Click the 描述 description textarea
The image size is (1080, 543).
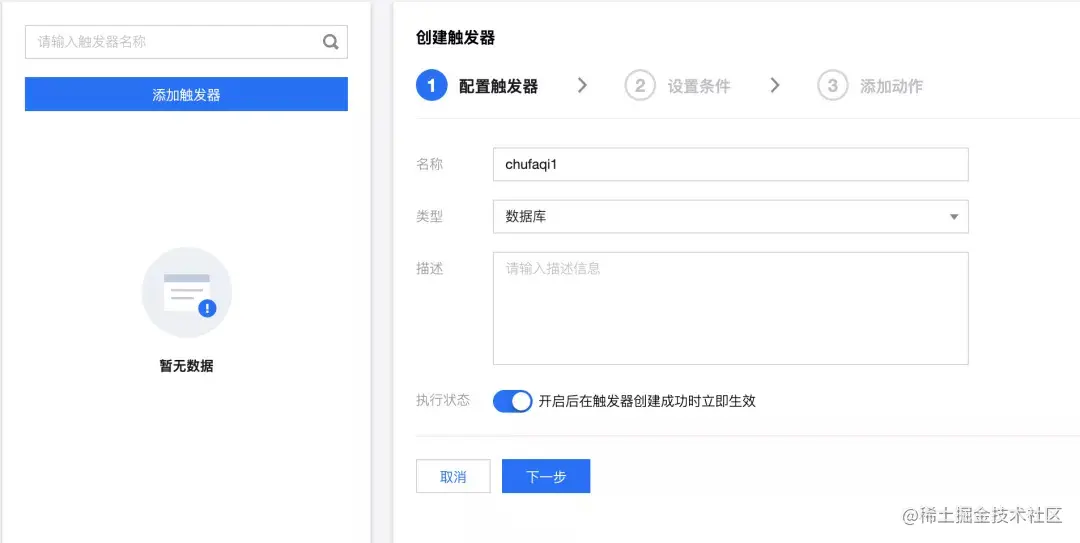coord(731,308)
